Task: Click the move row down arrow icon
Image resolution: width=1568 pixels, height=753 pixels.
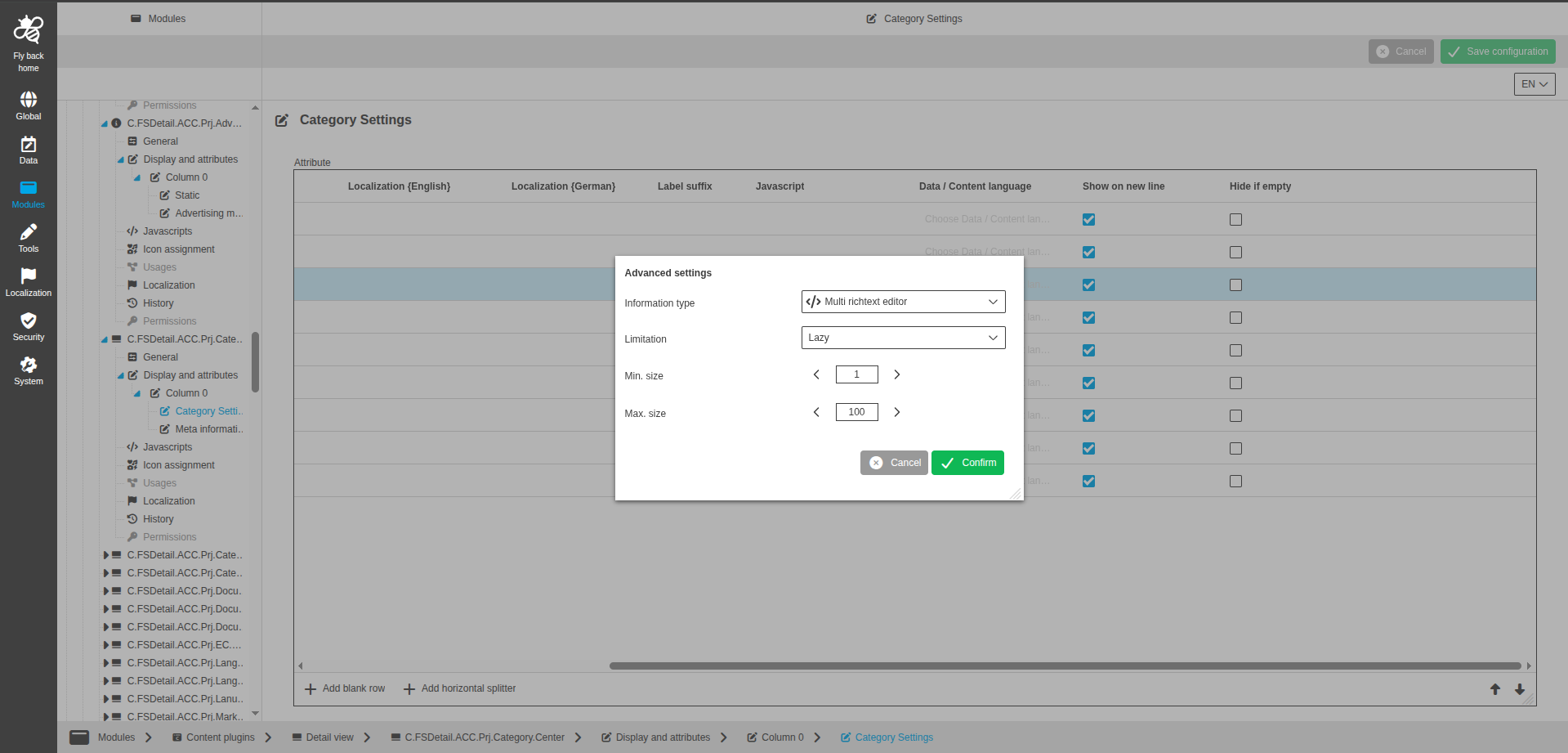Action: (x=1520, y=689)
